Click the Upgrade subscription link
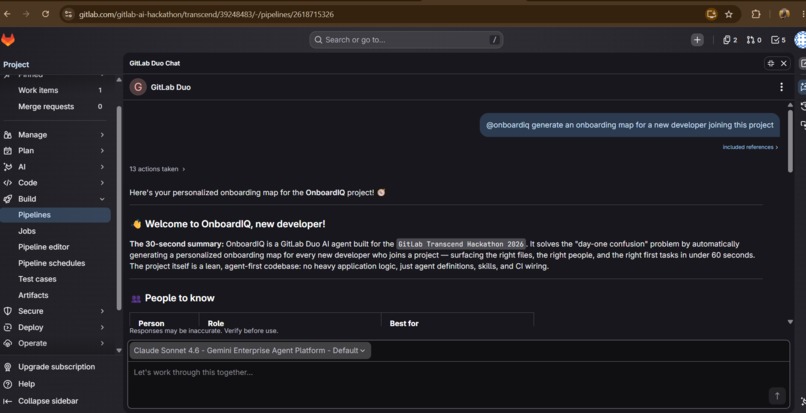806x413 pixels. [x=57, y=367]
